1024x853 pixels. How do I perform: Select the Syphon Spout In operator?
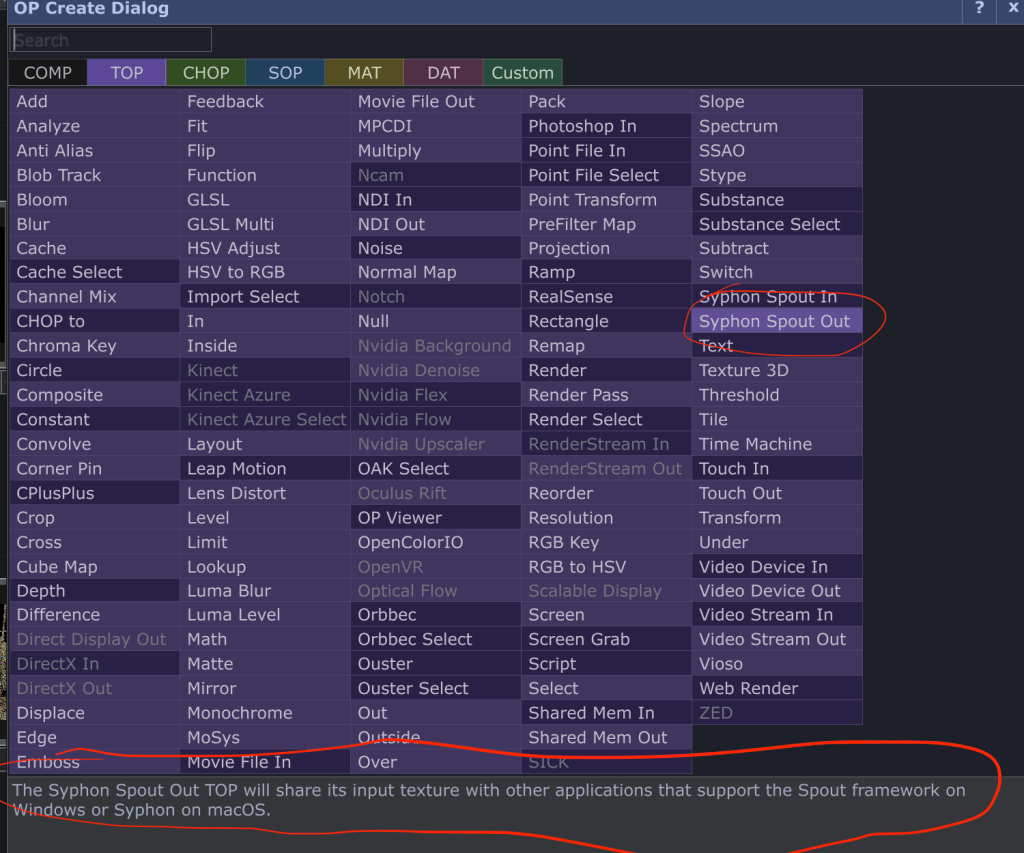[768, 297]
